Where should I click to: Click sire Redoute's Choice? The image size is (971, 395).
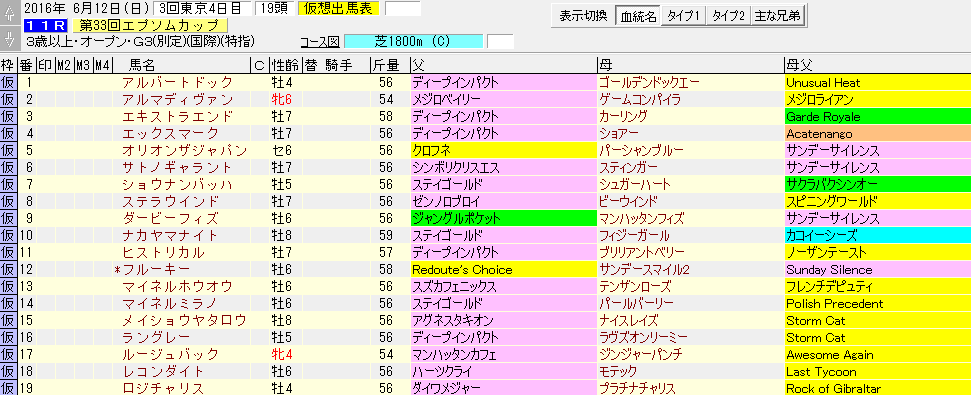pyautogui.click(x=503, y=270)
